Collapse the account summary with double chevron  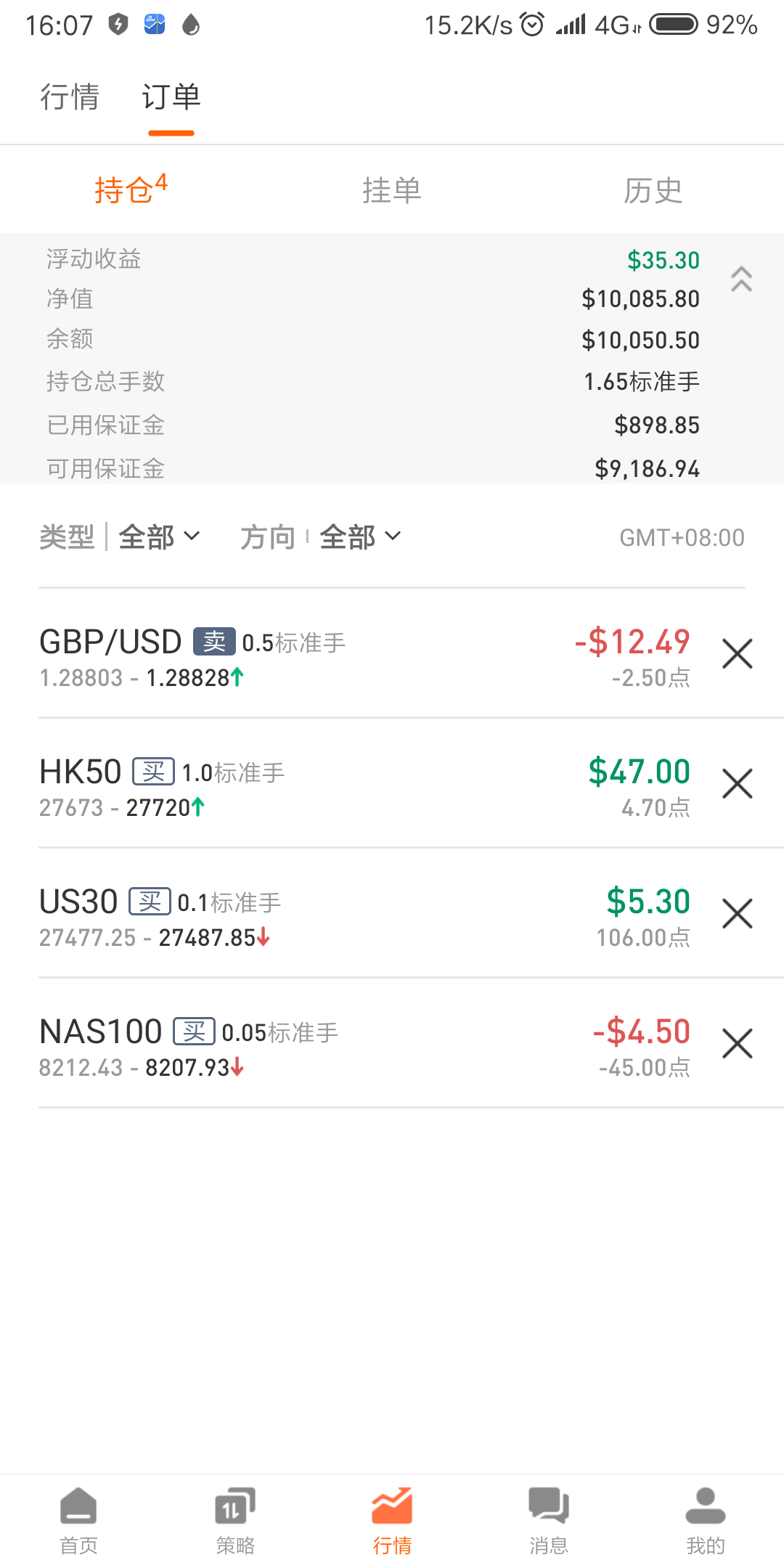741,279
